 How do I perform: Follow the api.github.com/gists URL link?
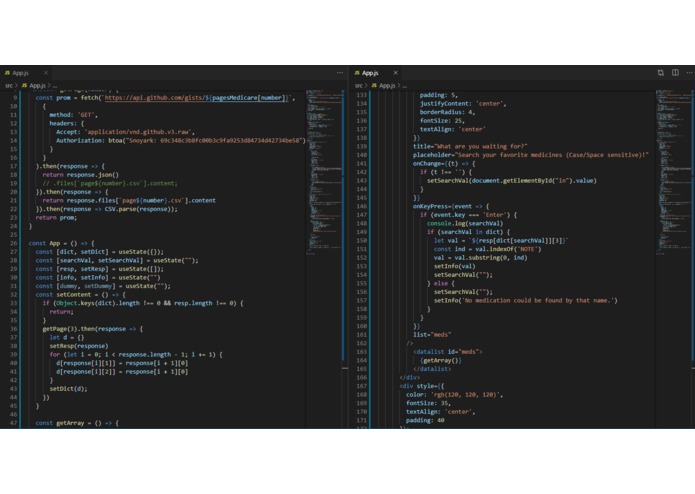[x=197, y=98]
